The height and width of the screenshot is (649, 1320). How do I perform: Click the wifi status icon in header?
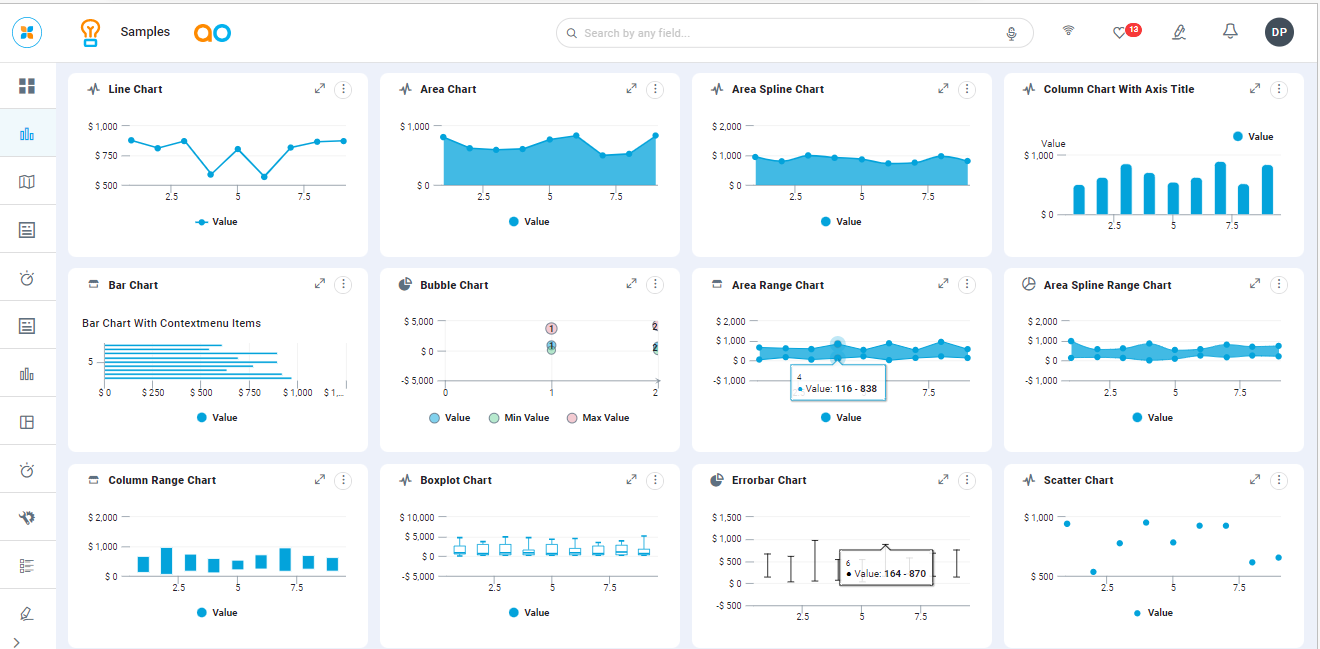[1068, 31]
